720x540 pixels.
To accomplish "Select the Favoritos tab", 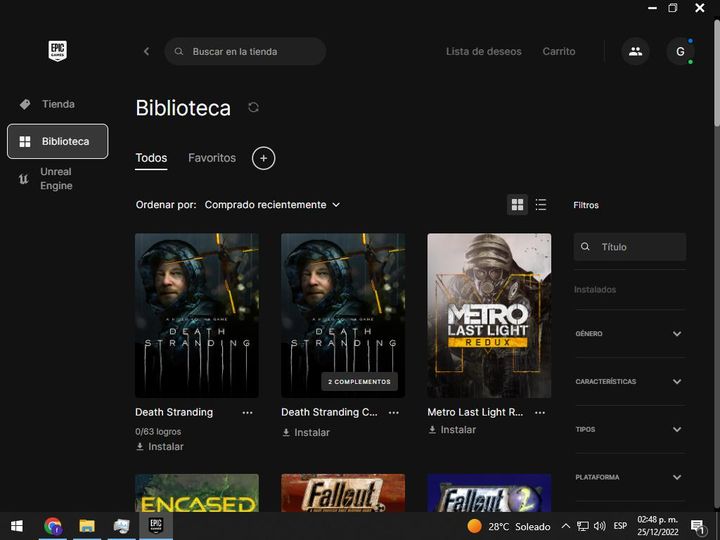I will (212, 158).
